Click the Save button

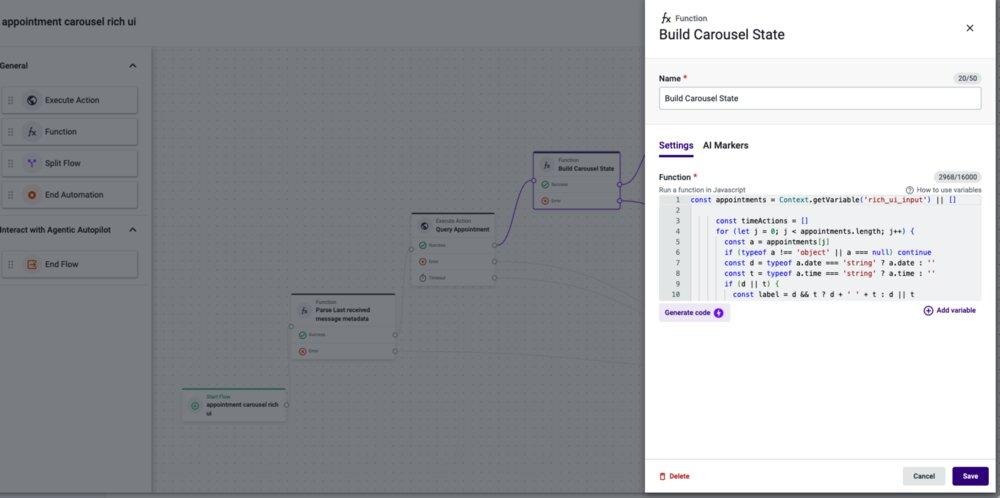970,476
